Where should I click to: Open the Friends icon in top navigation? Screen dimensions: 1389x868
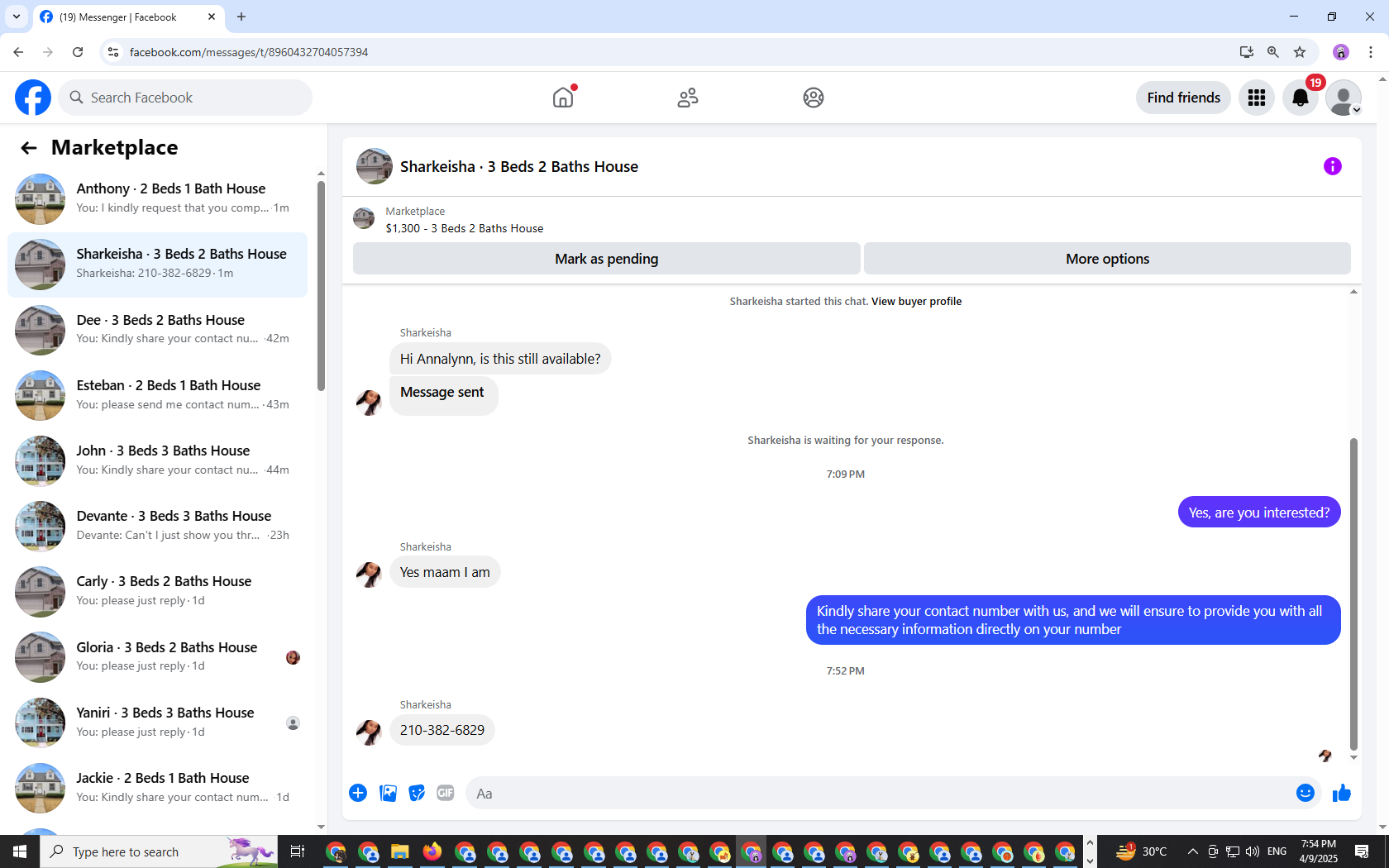(688, 98)
